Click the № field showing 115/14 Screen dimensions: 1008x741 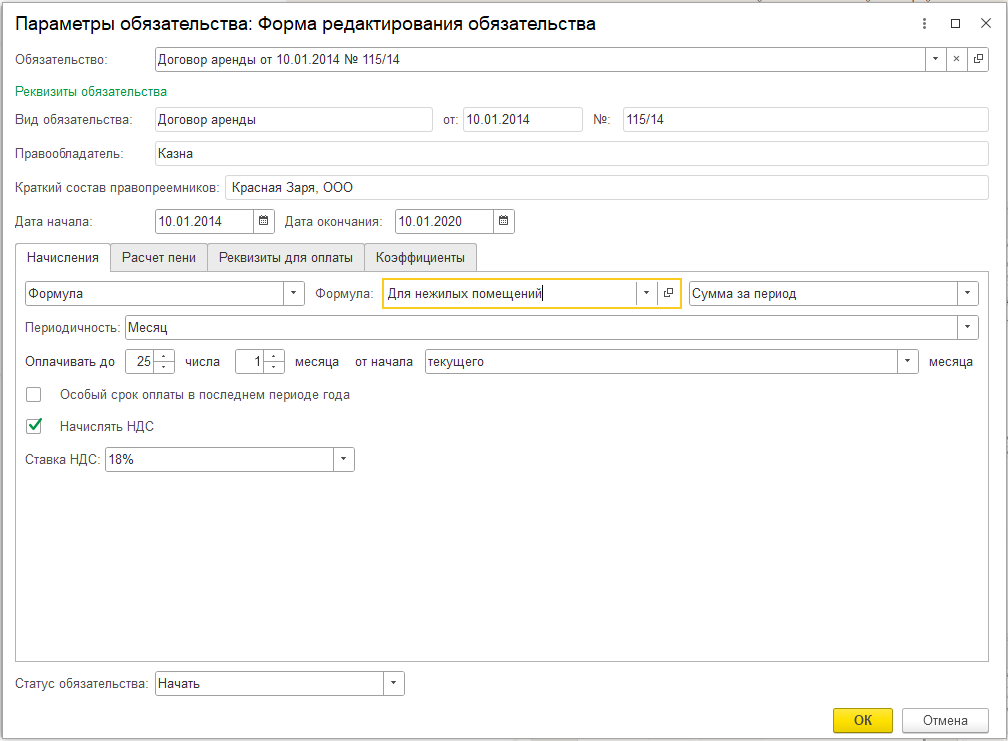(x=806, y=120)
